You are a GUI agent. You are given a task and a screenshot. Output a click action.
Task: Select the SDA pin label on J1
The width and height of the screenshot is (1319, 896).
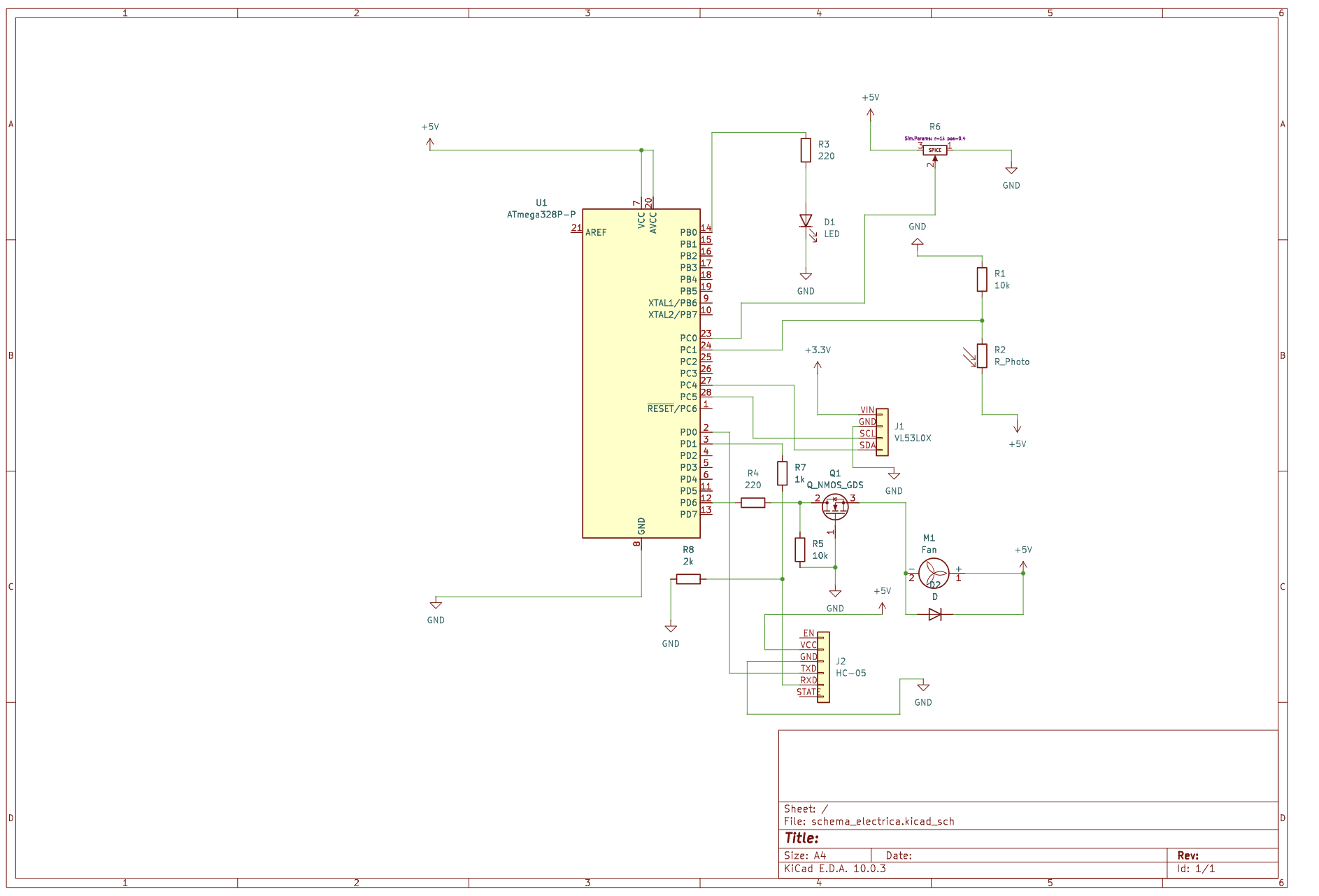[x=867, y=446]
